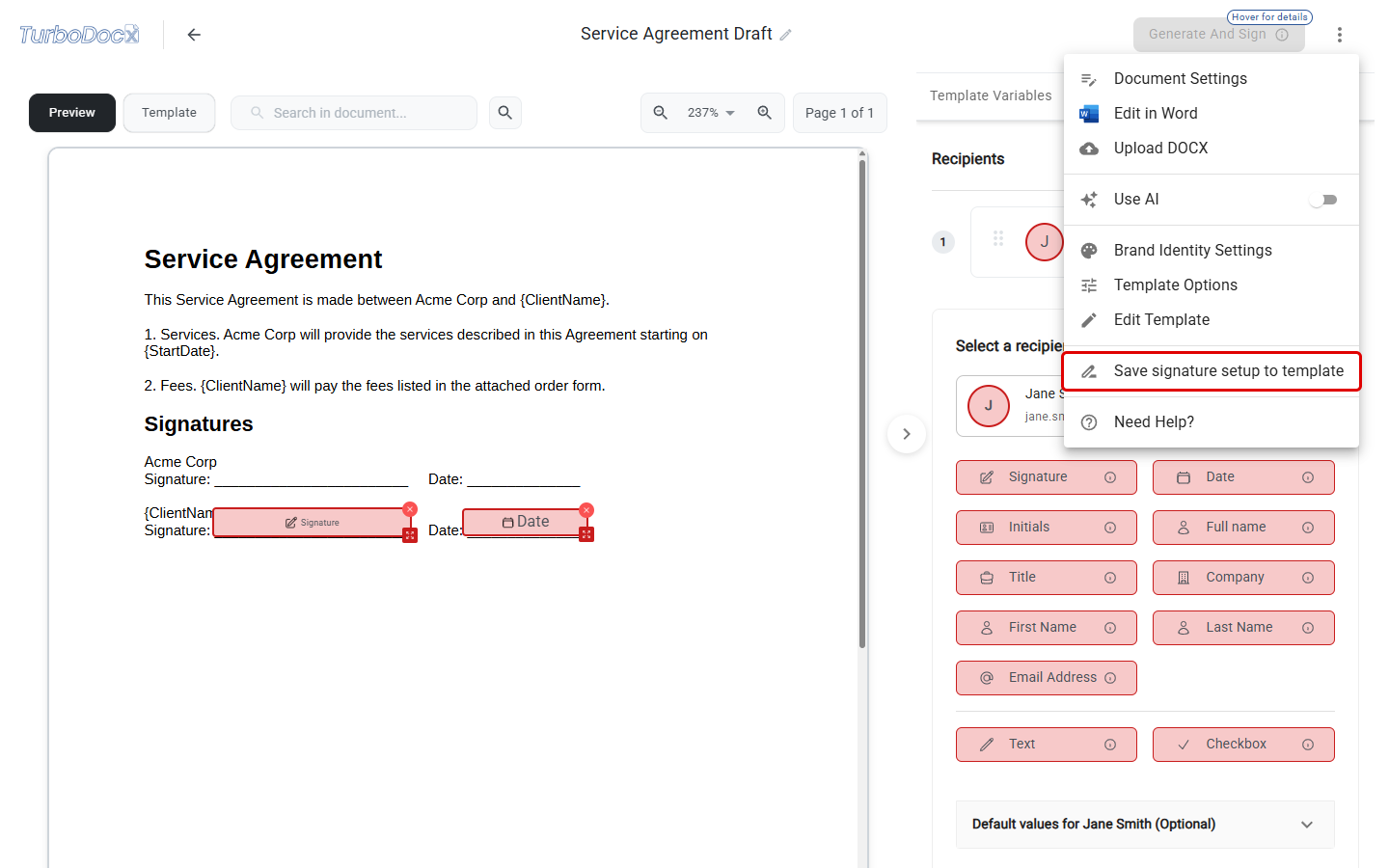The width and height of the screenshot is (1389, 868).
Task: Click the TurboDocx logo
Action: [x=79, y=35]
